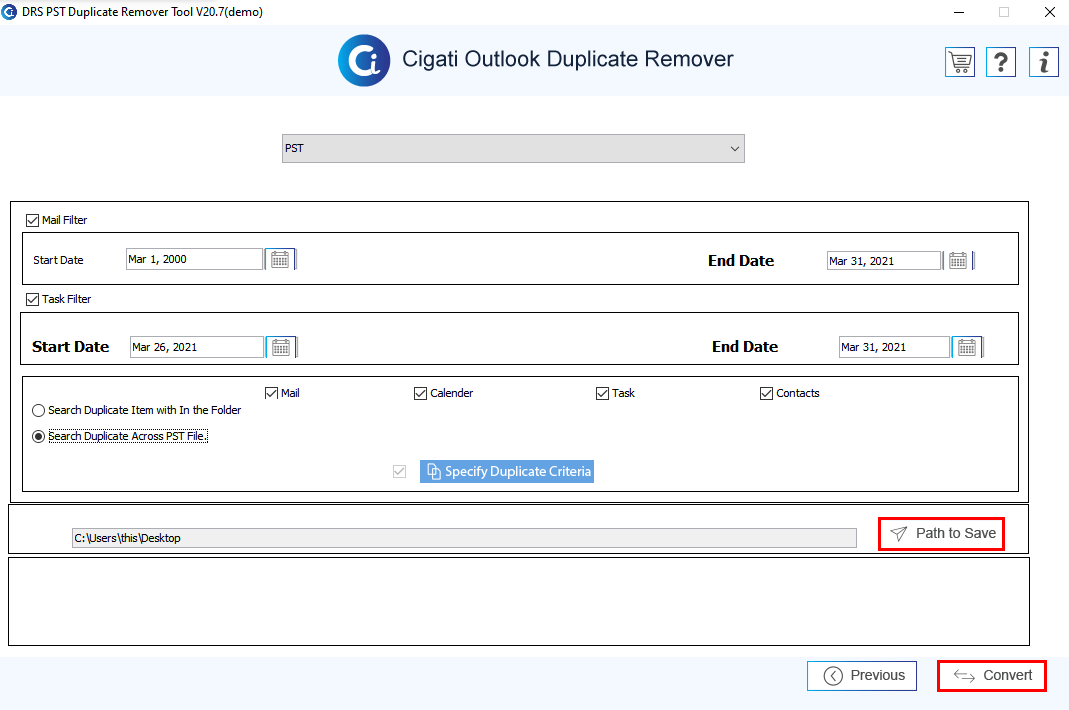
Task: Click the Specify Duplicate Criteria button
Action: coord(507,471)
